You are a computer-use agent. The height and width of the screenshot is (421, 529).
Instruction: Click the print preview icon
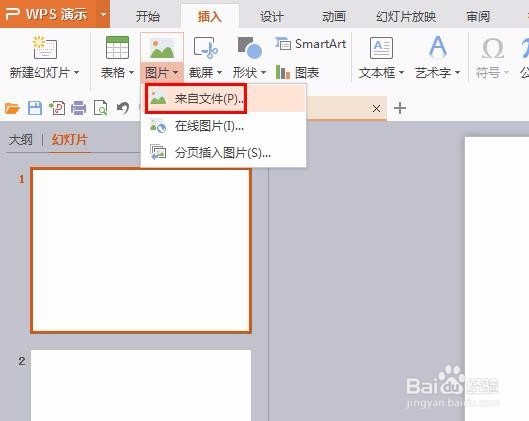click(101, 108)
